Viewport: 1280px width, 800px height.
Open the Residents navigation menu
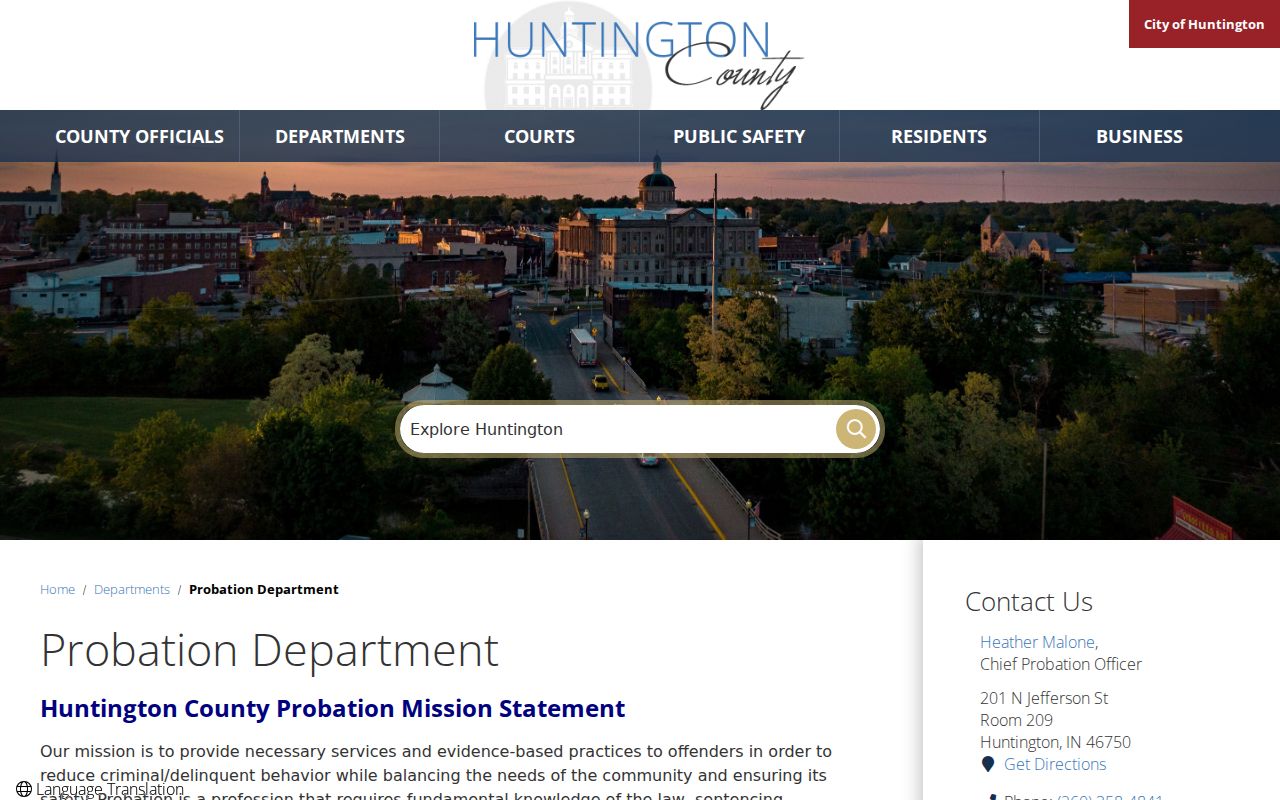click(939, 136)
